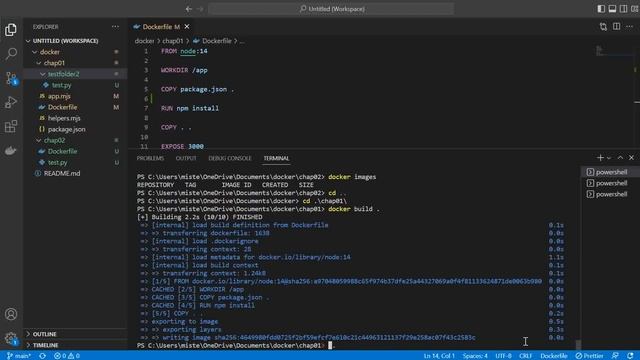This screenshot has width=640, height=360.
Task: Maximize the panel size chevron
Action: click(620, 158)
